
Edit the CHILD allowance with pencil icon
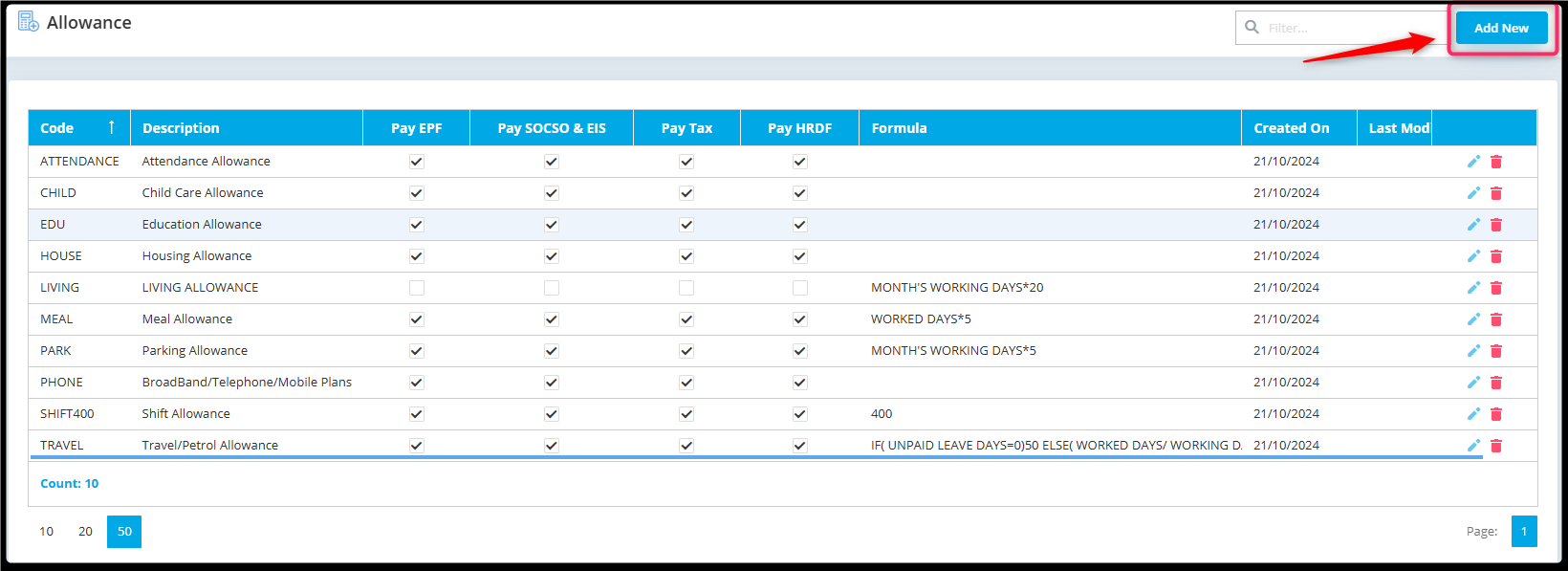1473,193
